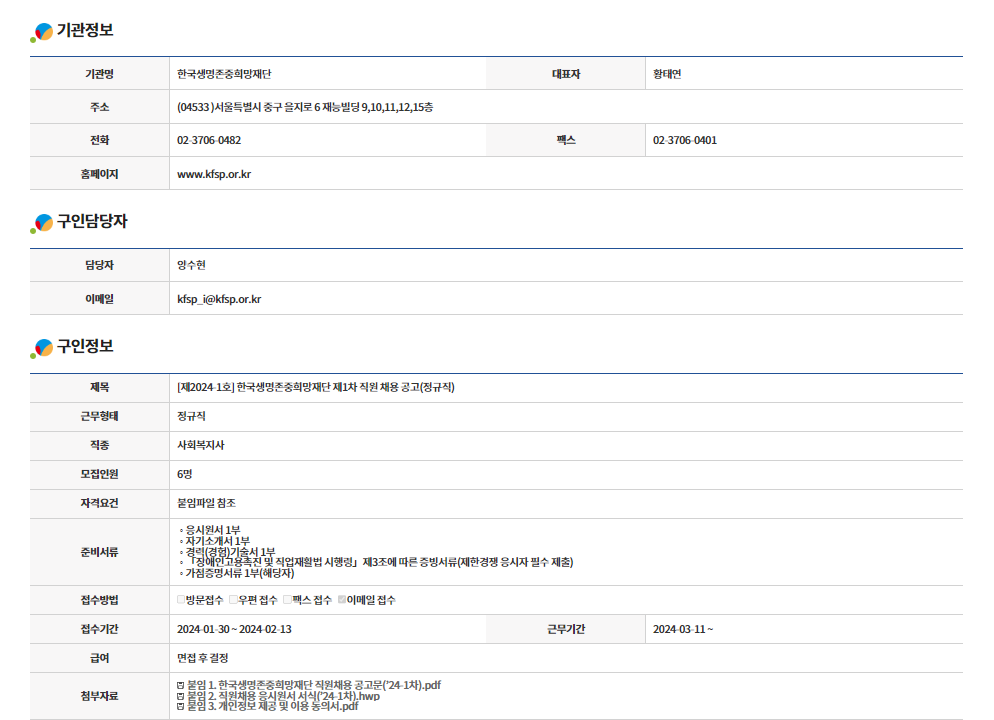Screen dimensions: 994x720
Task: Check the 방문접수 checkbox
Action: [x=181, y=600]
